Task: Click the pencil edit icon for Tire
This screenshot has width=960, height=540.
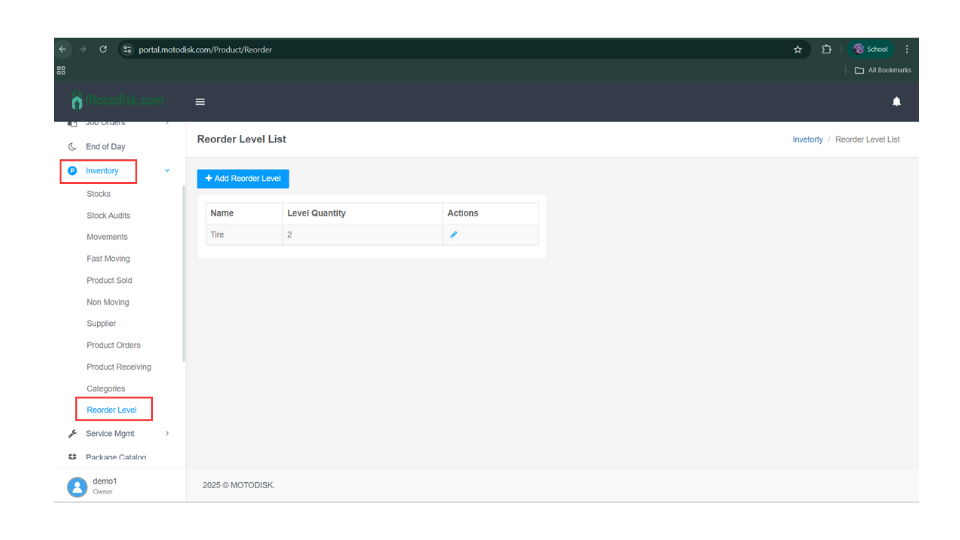Action: 453,235
